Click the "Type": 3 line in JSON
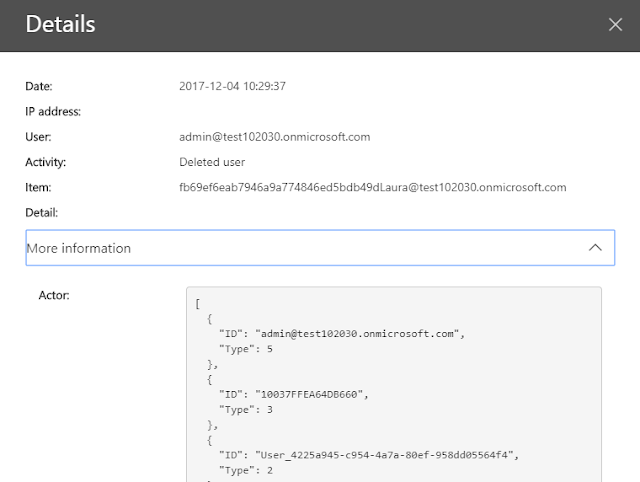640x482 pixels. tap(244, 410)
